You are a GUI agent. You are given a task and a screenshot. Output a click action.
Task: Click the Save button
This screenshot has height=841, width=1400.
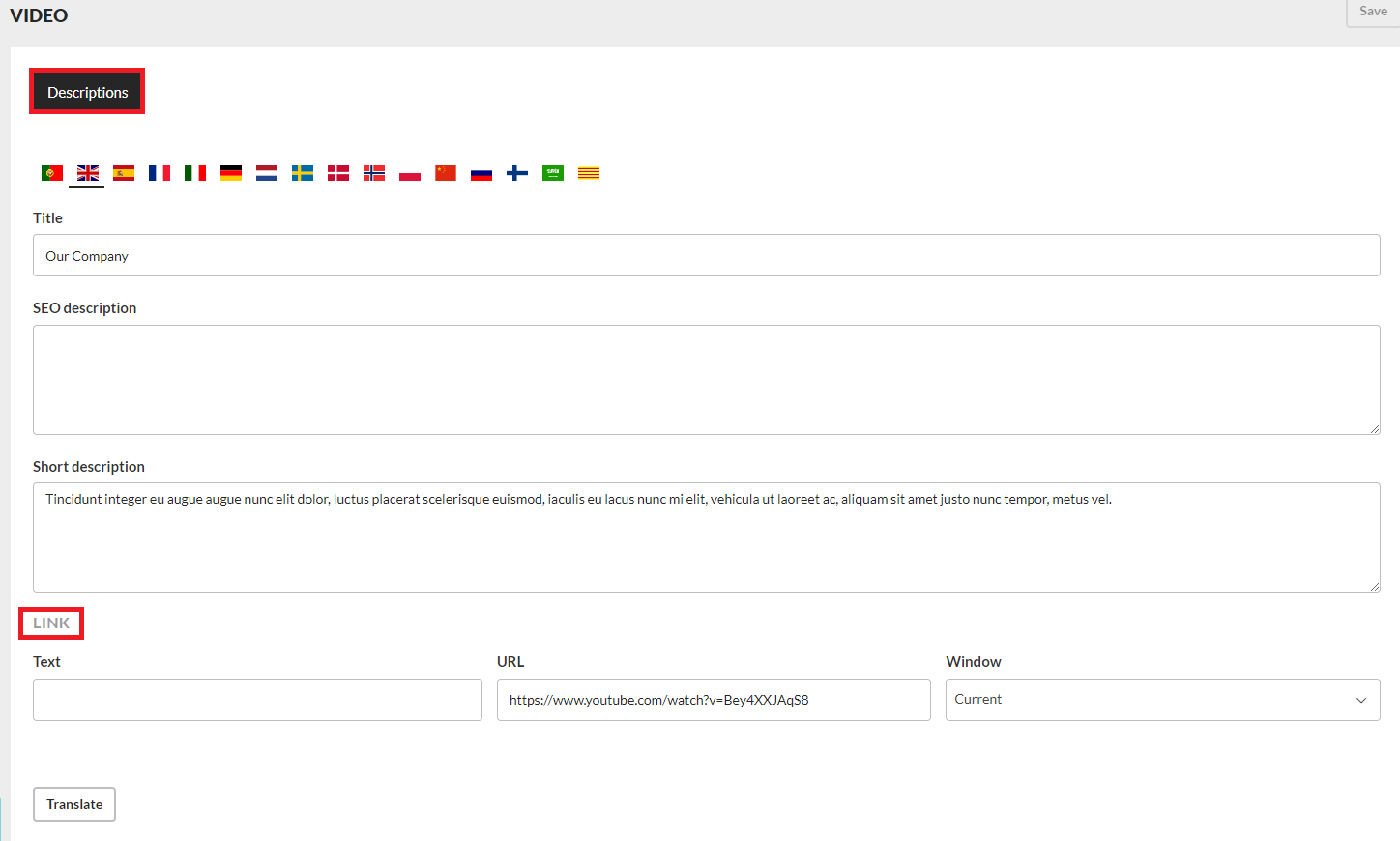pos(1372,12)
